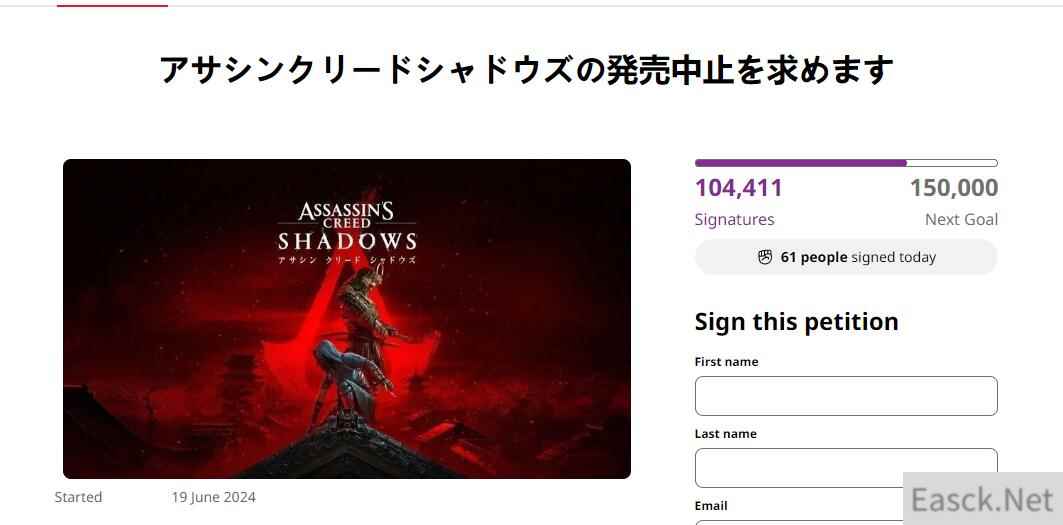Click the red tab indicator at top
The image size is (1063, 525).
(112, 5)
